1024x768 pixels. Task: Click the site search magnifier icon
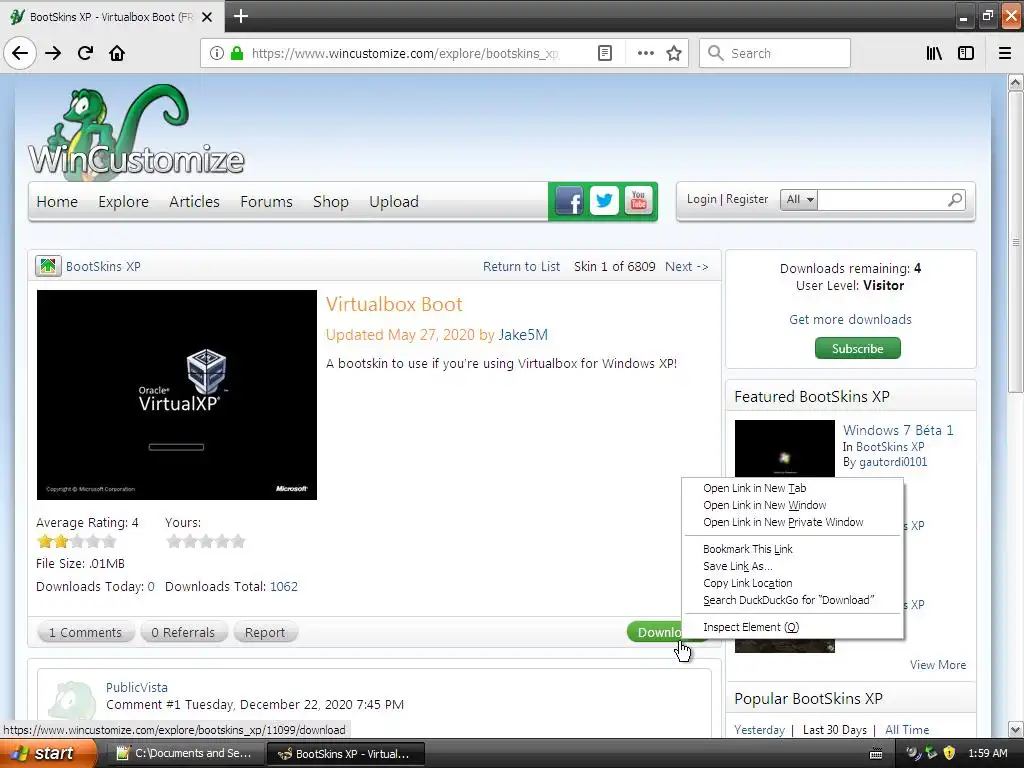pos(955,199)
